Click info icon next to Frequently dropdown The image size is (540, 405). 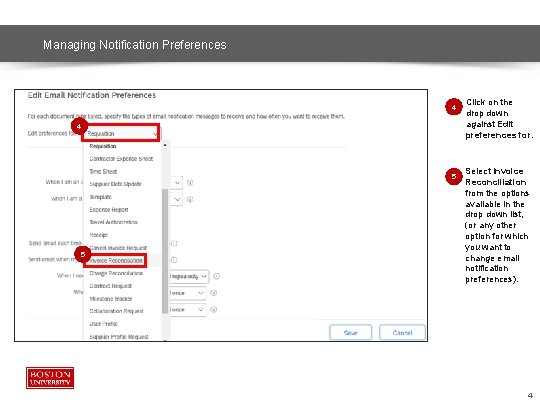pos(216,276)
